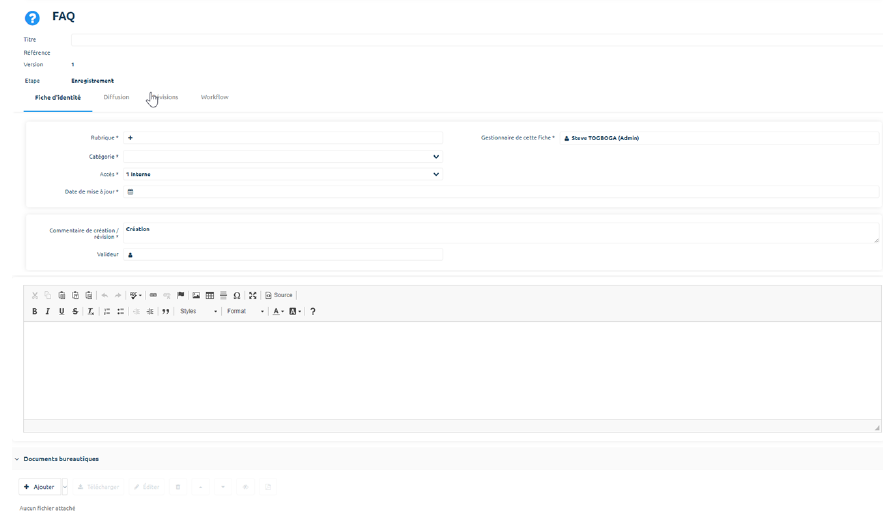
Task: Click the Ajouter button
Action: point(39,487)
